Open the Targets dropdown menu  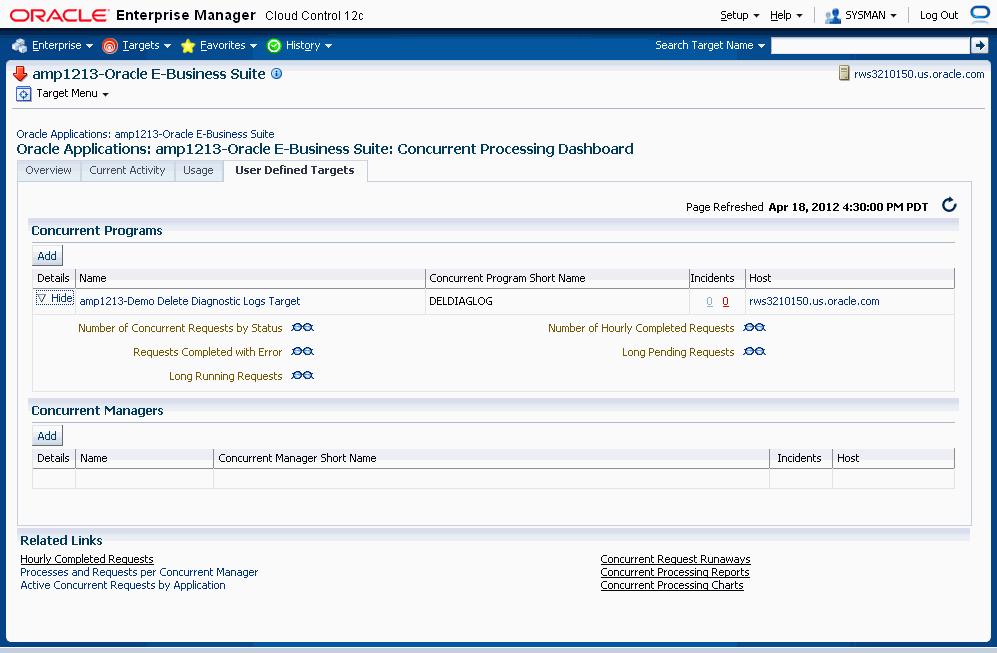coord(146,46)
